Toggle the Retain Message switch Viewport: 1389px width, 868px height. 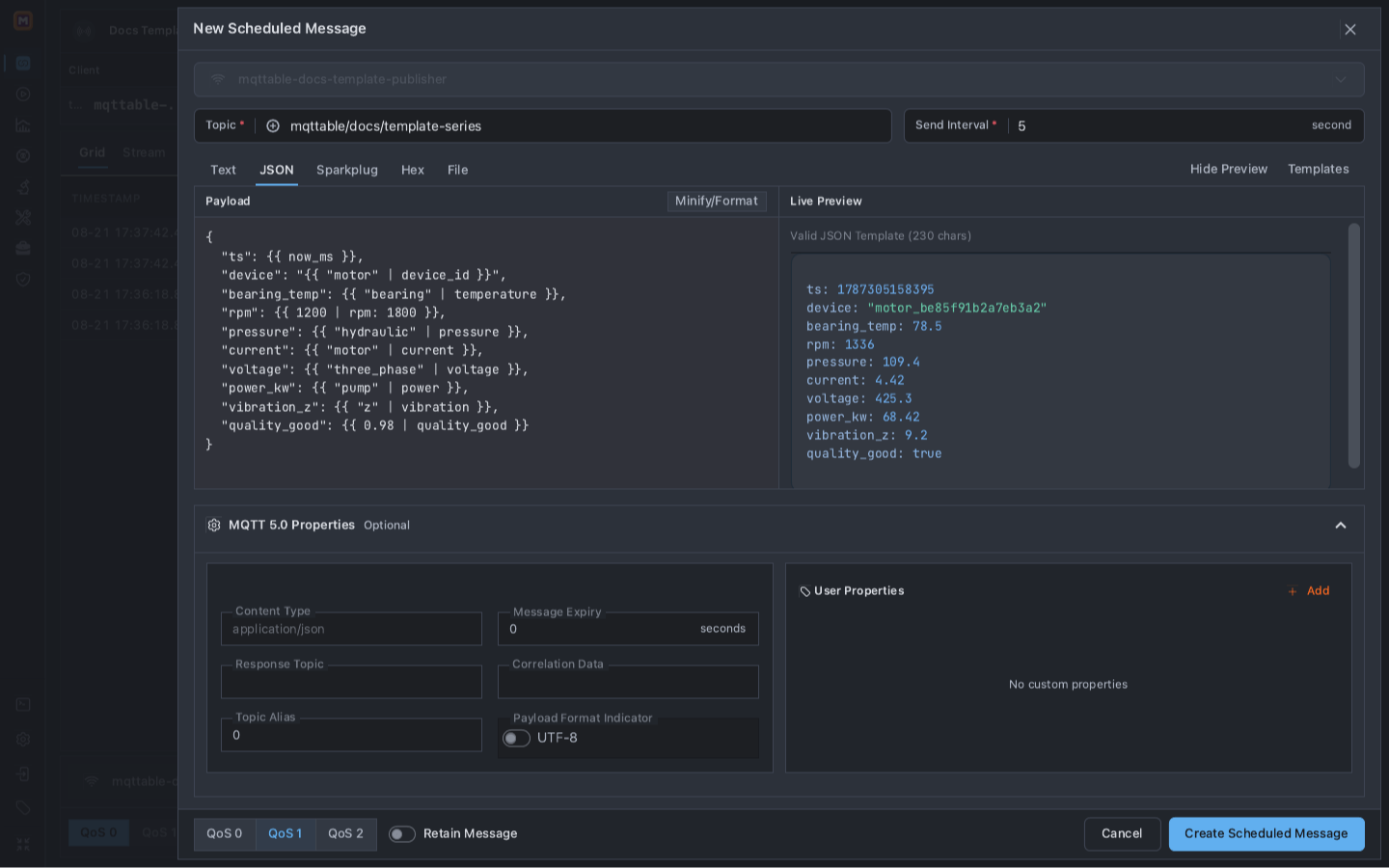pos(402,834)
